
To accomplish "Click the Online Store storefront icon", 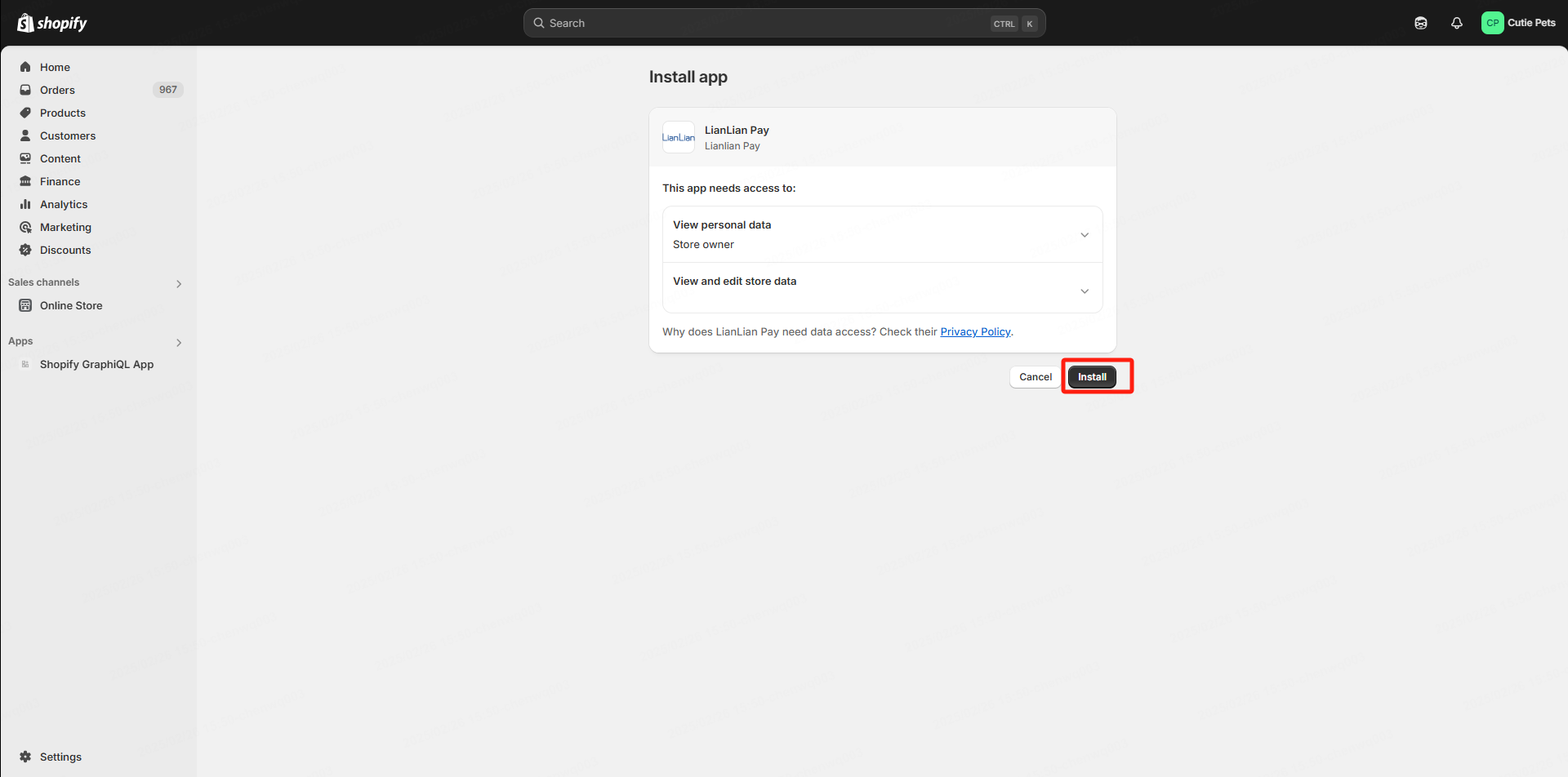I will [25, 305].
